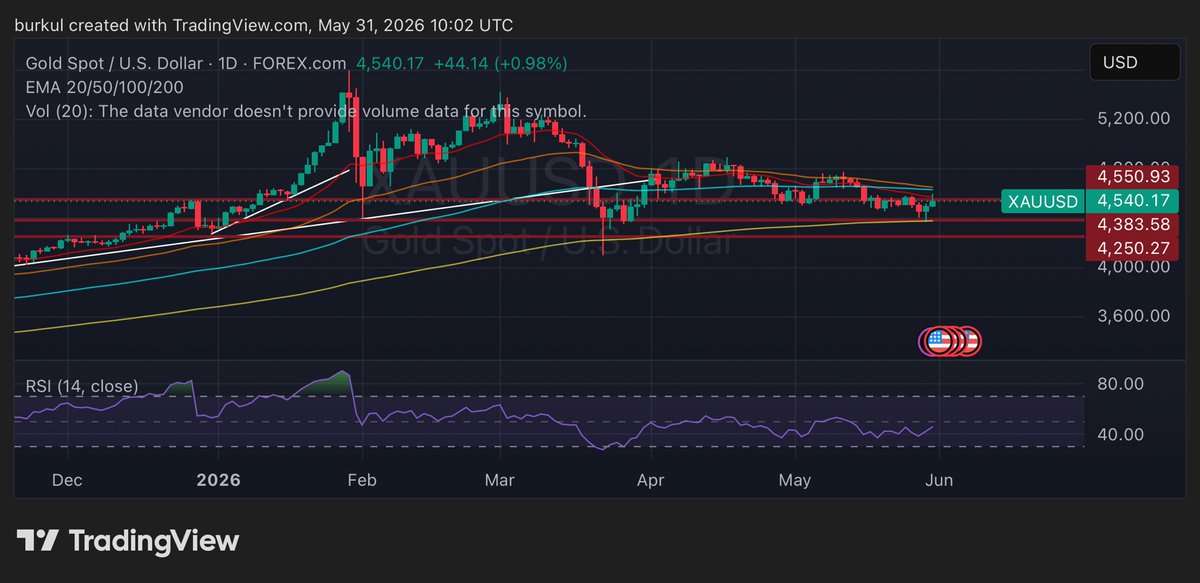
Task: Click the 5,200.00 price axis label
Action: pyautogui.click(x=1134, y=118)
